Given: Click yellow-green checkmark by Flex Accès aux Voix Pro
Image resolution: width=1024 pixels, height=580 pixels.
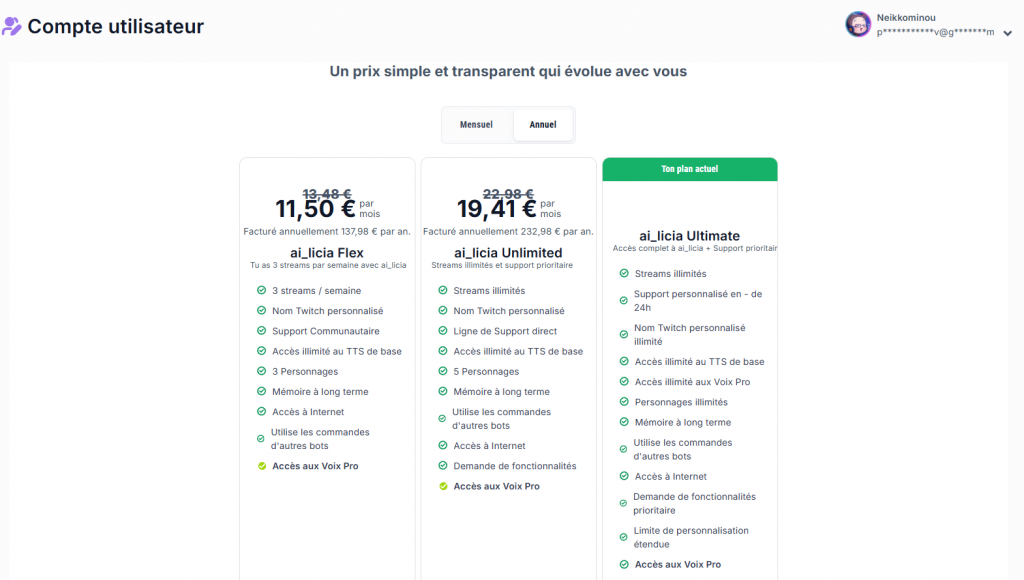Looking at the screenshot, I should pyautogui.click(x=261, y=466).
